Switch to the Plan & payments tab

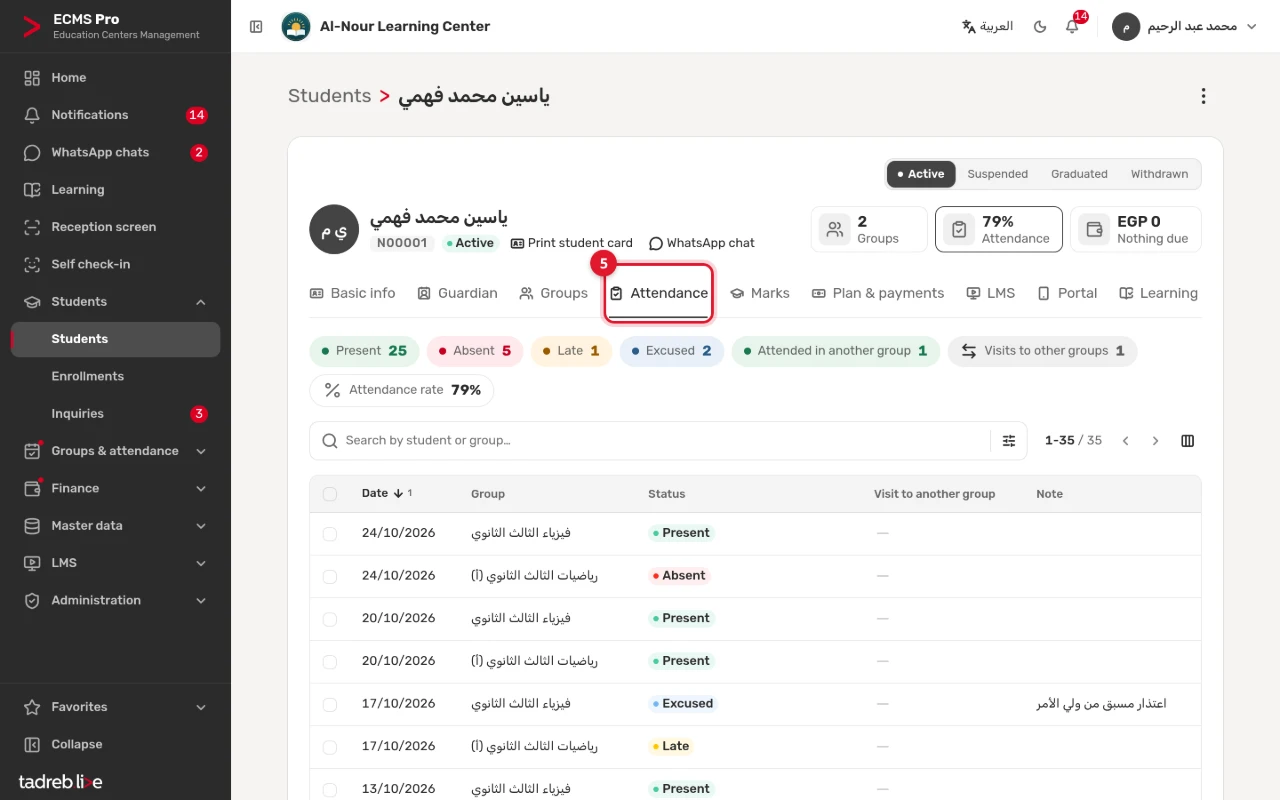[877, 293]
